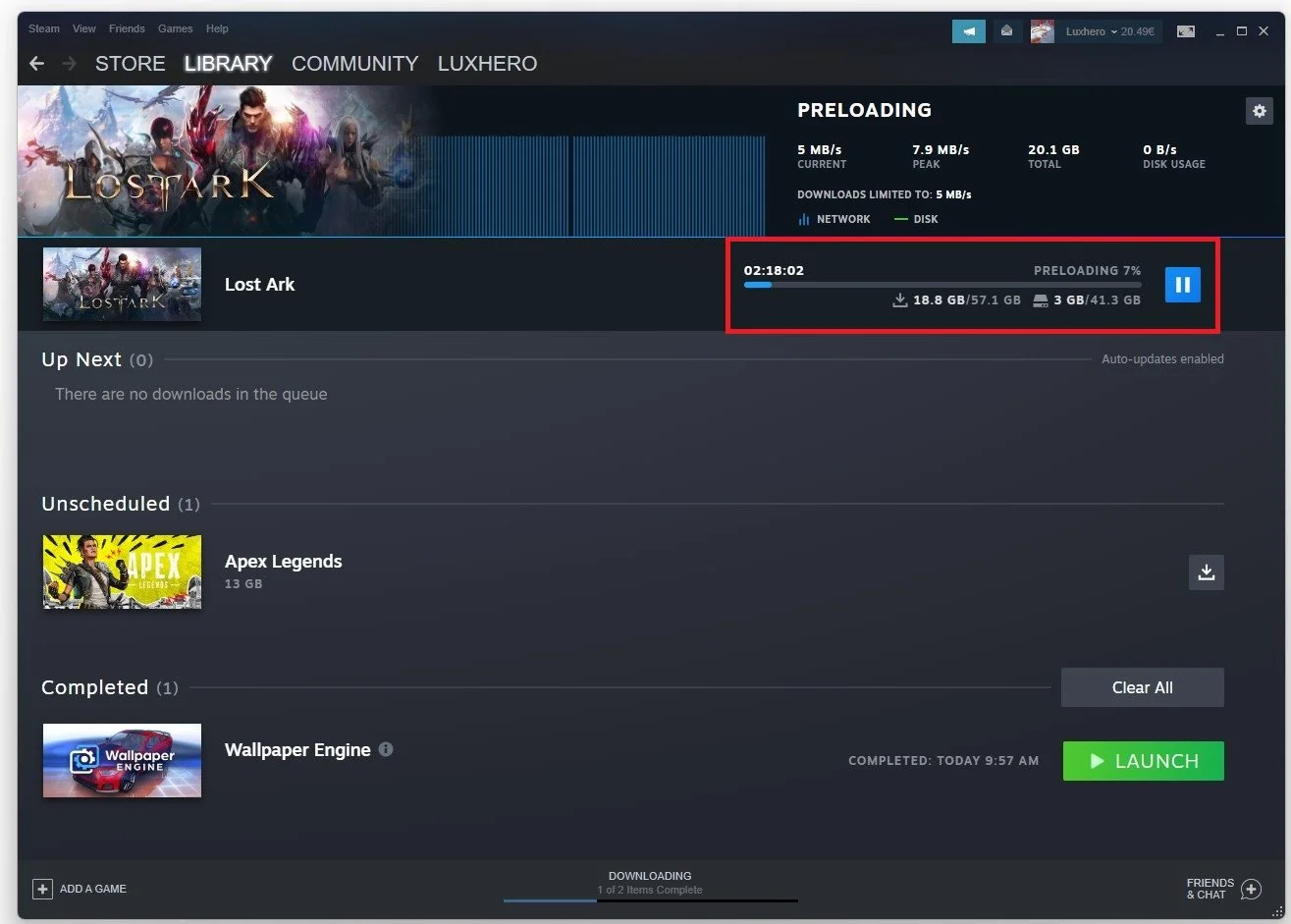Click Auto-updates enabled text
The width and height of the screenshot is (1291, 924).
point(1162,359)
